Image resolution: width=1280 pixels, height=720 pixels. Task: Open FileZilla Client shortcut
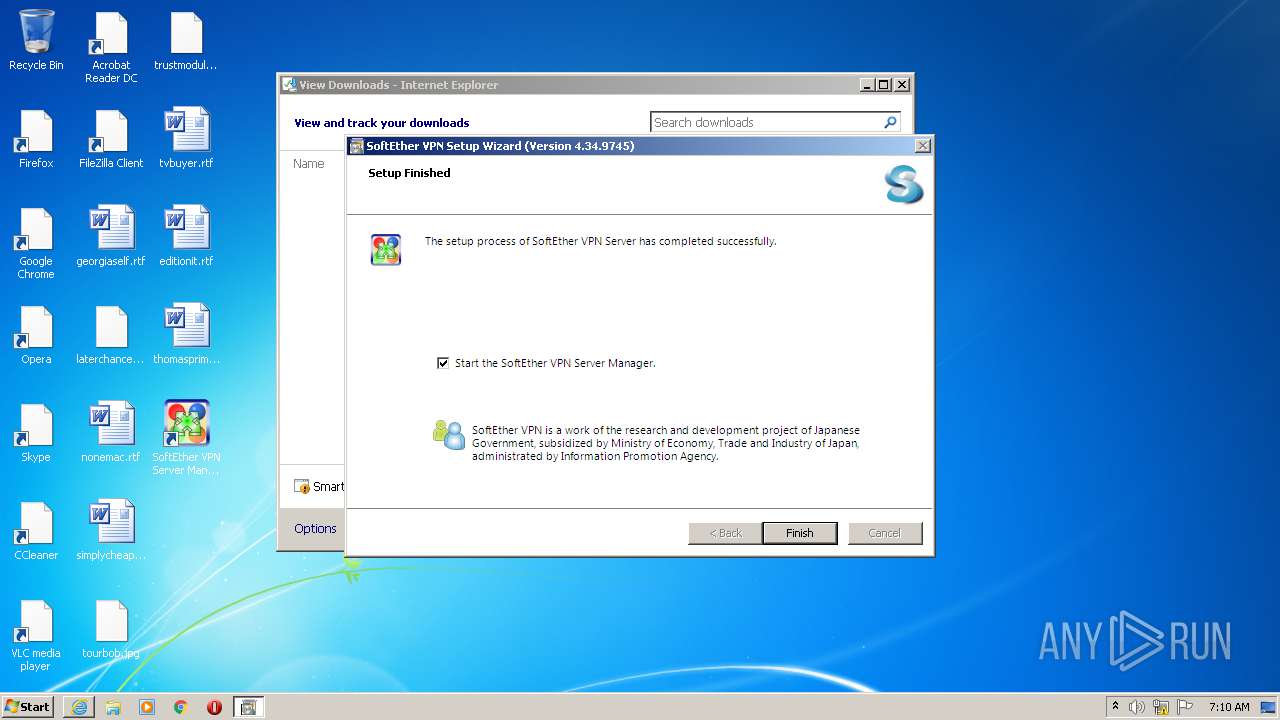(111, 138)
